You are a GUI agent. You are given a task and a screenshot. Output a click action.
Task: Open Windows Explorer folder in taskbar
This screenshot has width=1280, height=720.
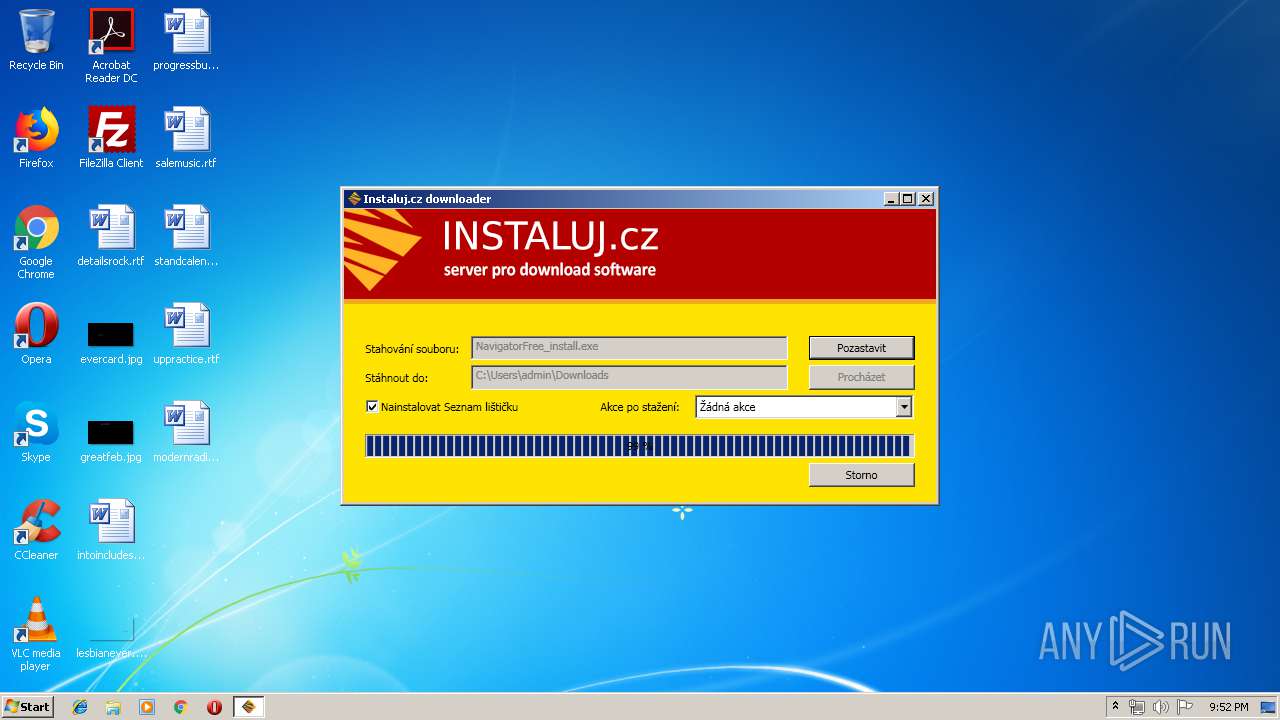tap(113, 707)
